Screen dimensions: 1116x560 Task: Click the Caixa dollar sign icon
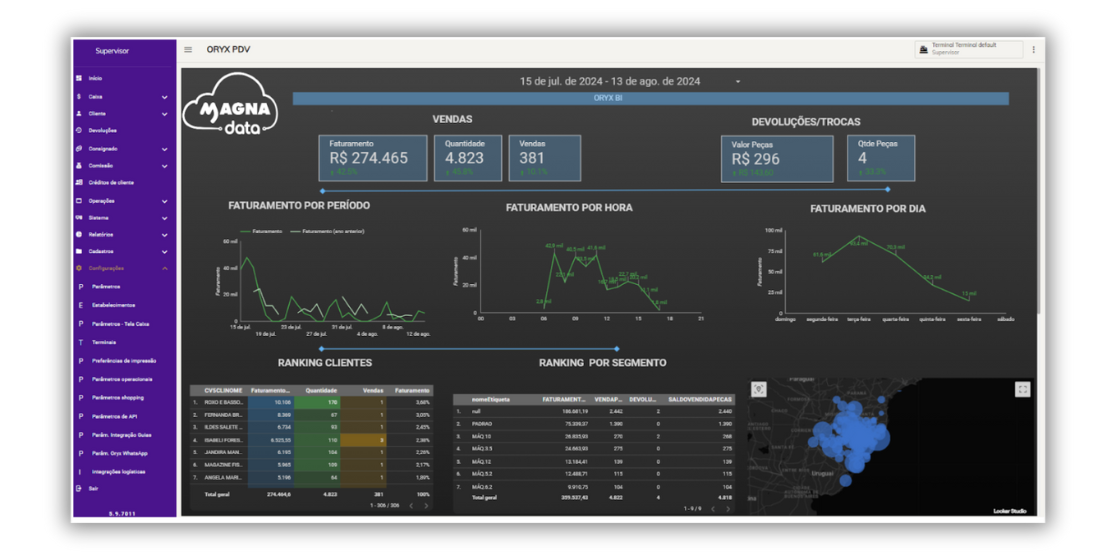(79, 97)
